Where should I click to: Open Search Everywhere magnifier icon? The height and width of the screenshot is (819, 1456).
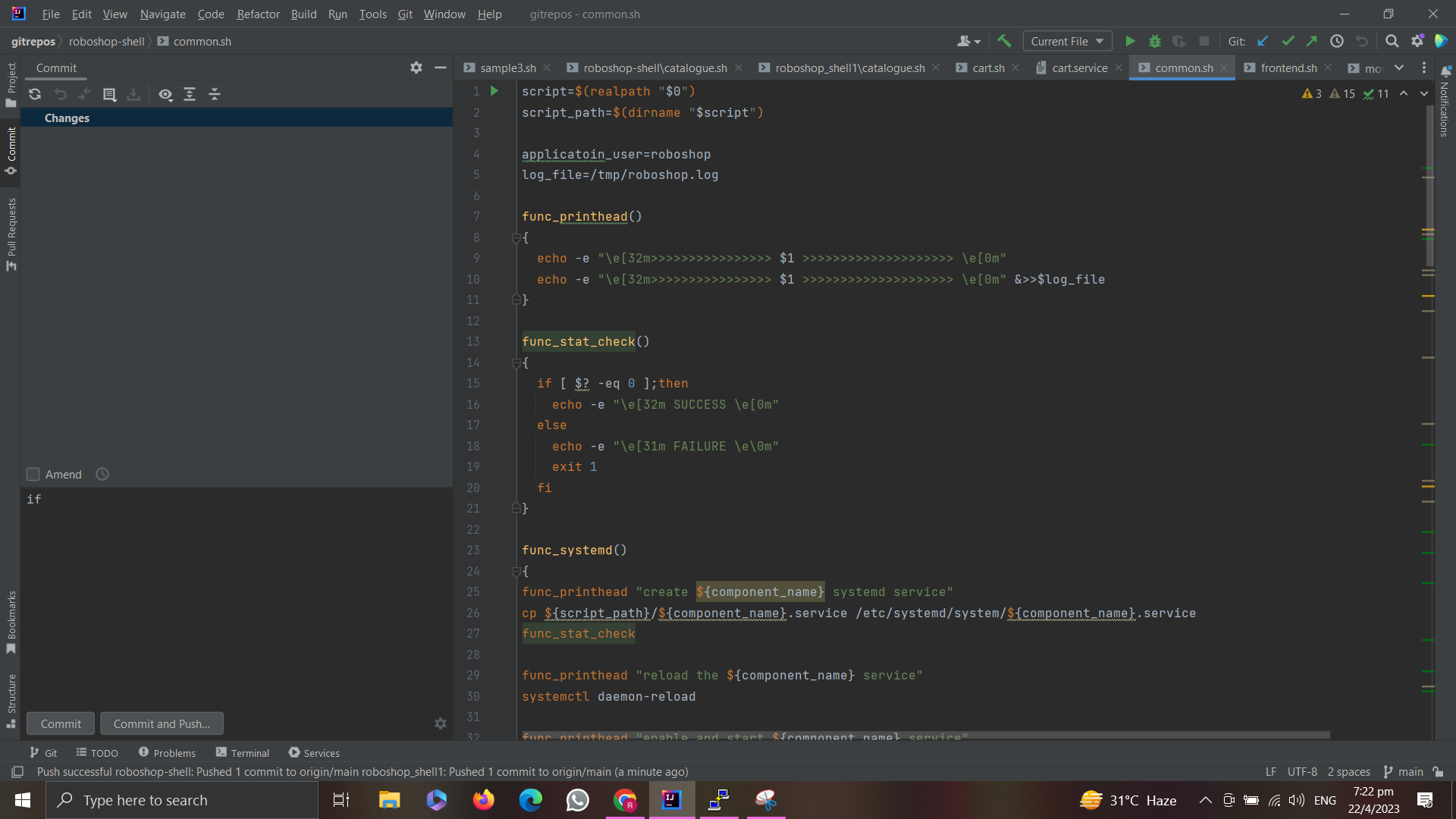point(1392,41)
